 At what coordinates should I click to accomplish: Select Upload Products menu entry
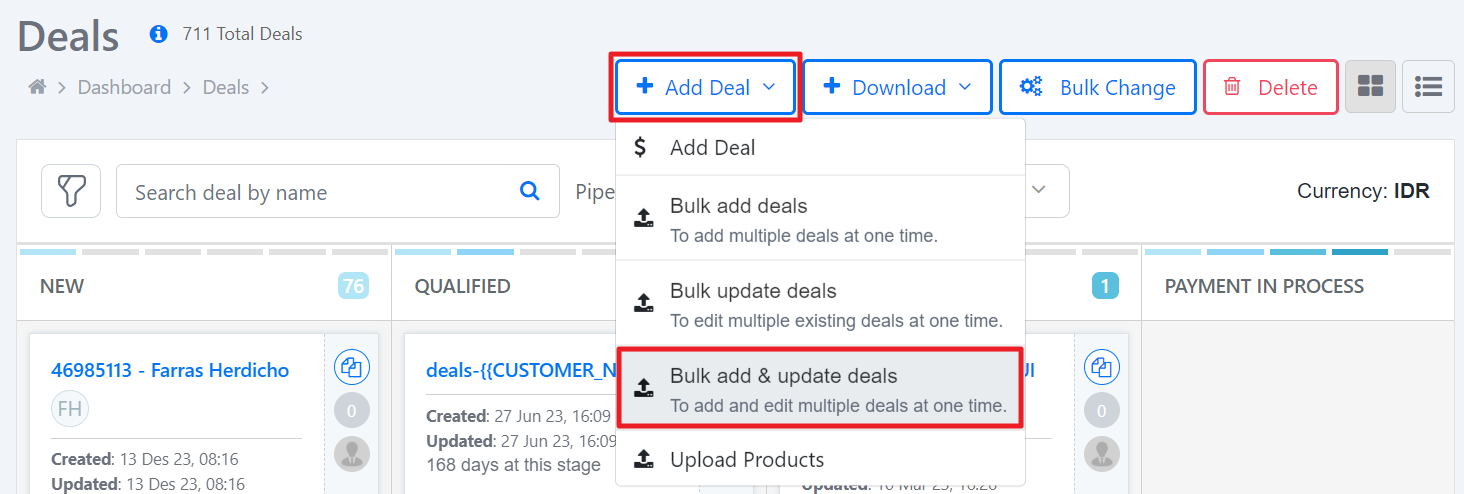820,460
